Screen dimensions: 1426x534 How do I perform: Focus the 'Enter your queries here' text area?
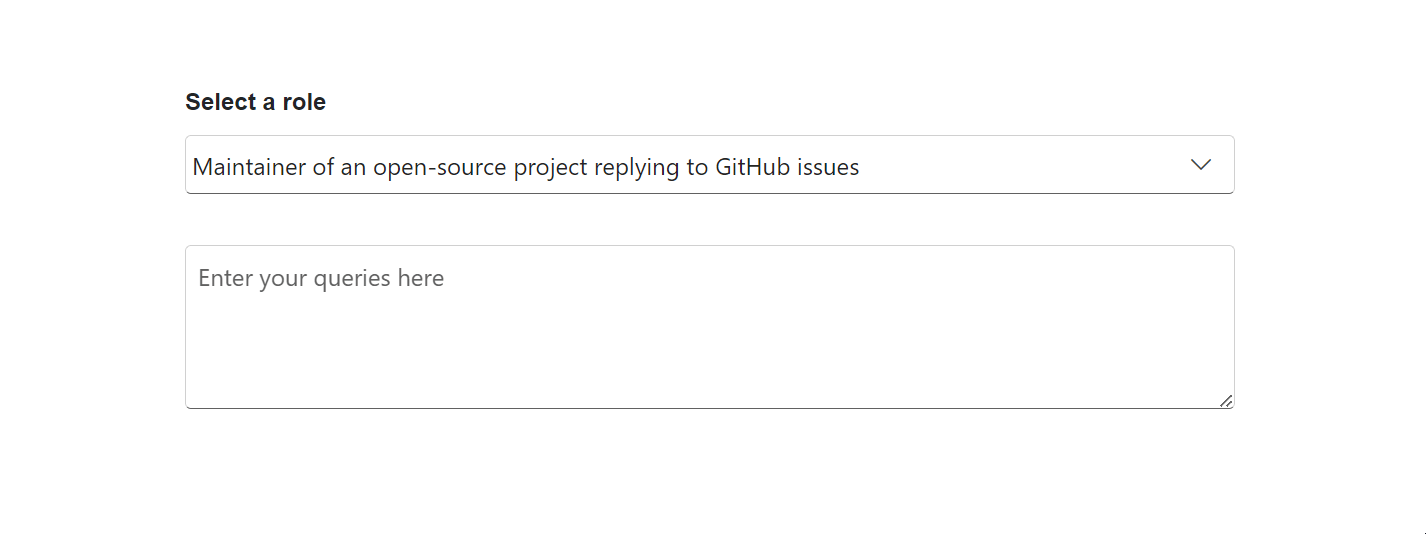pyautogui.click(x=709, y=327)
